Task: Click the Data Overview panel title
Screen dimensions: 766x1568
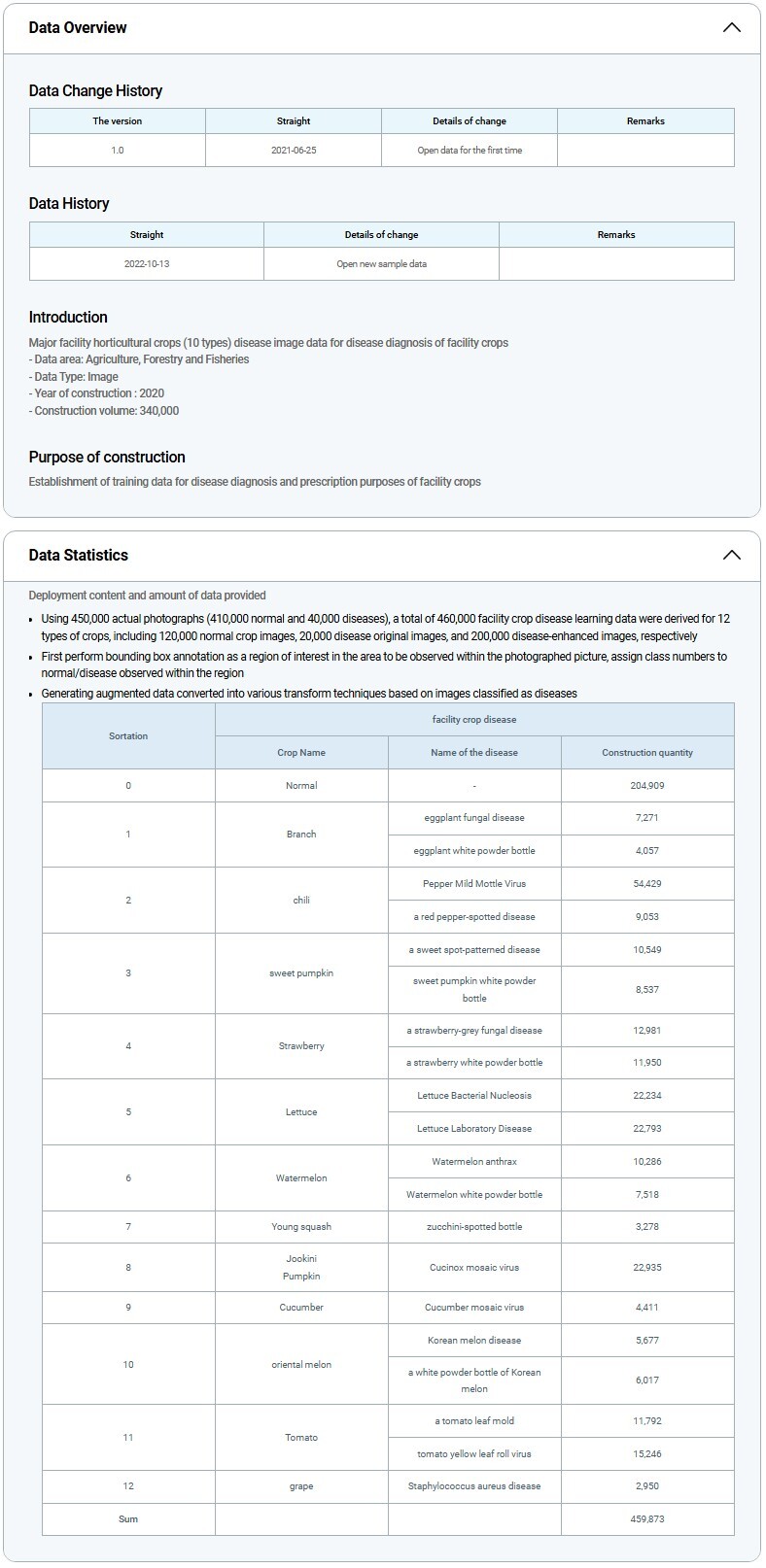Action: click(78, 27)
